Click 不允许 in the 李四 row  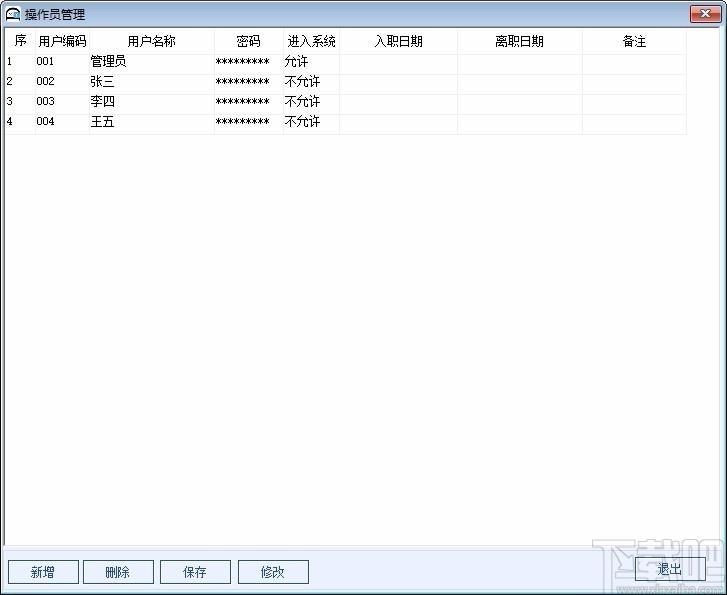(x=302, y=102)
